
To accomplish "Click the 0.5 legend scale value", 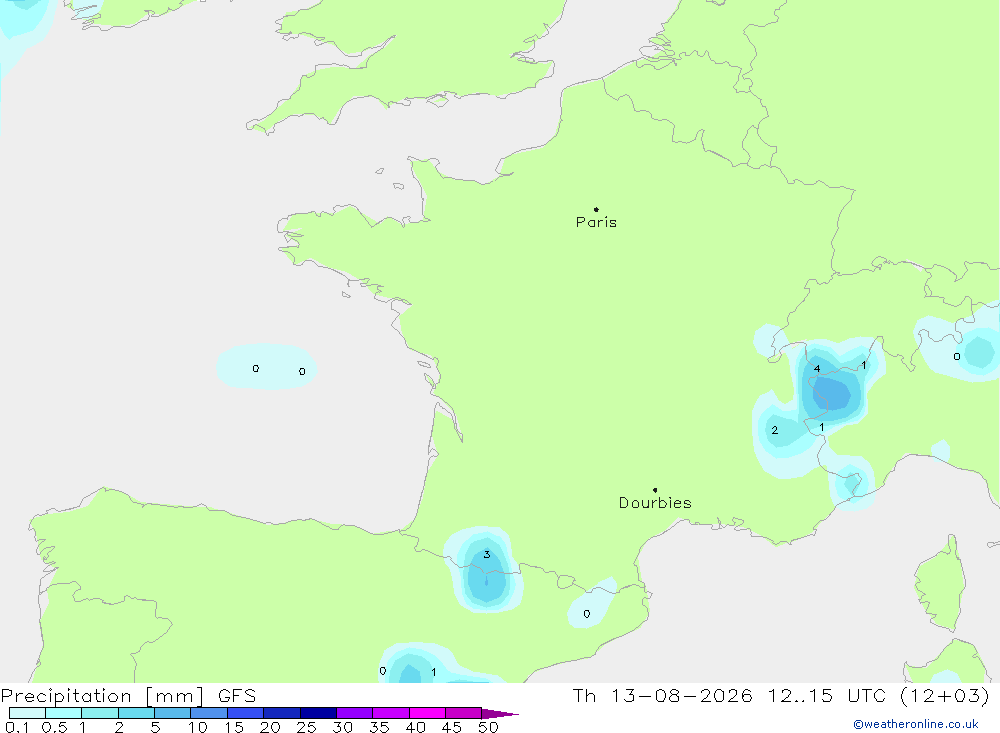I will click(x=54, y=727).
